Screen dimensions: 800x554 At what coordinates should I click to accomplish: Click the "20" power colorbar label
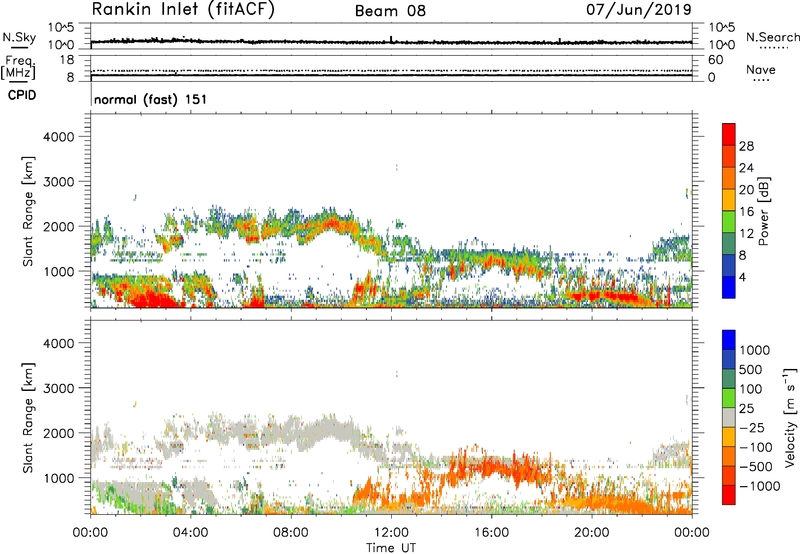click(746, 190)
